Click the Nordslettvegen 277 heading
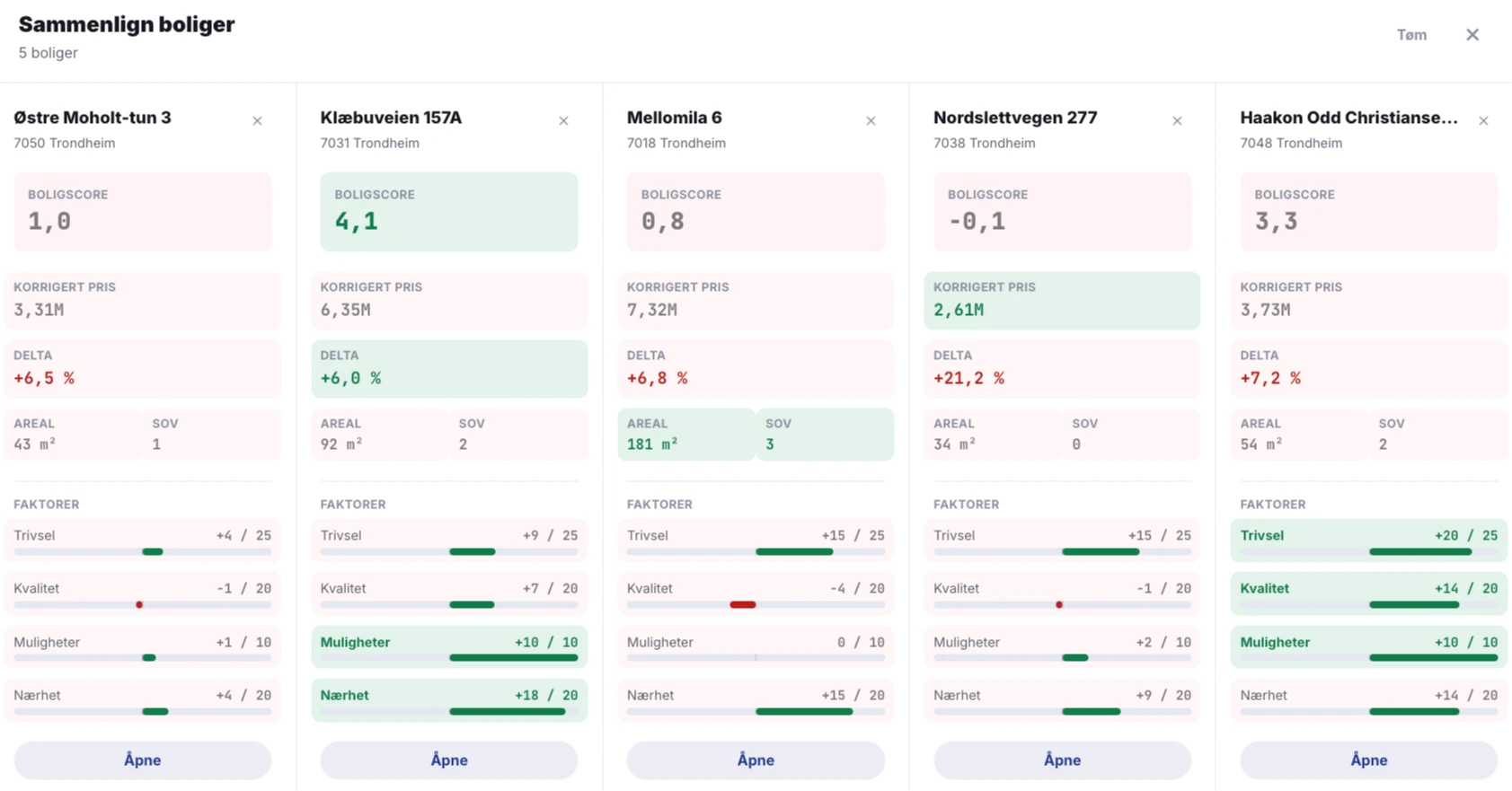This screenshot has height=791, width=1512. (1015, 118)
